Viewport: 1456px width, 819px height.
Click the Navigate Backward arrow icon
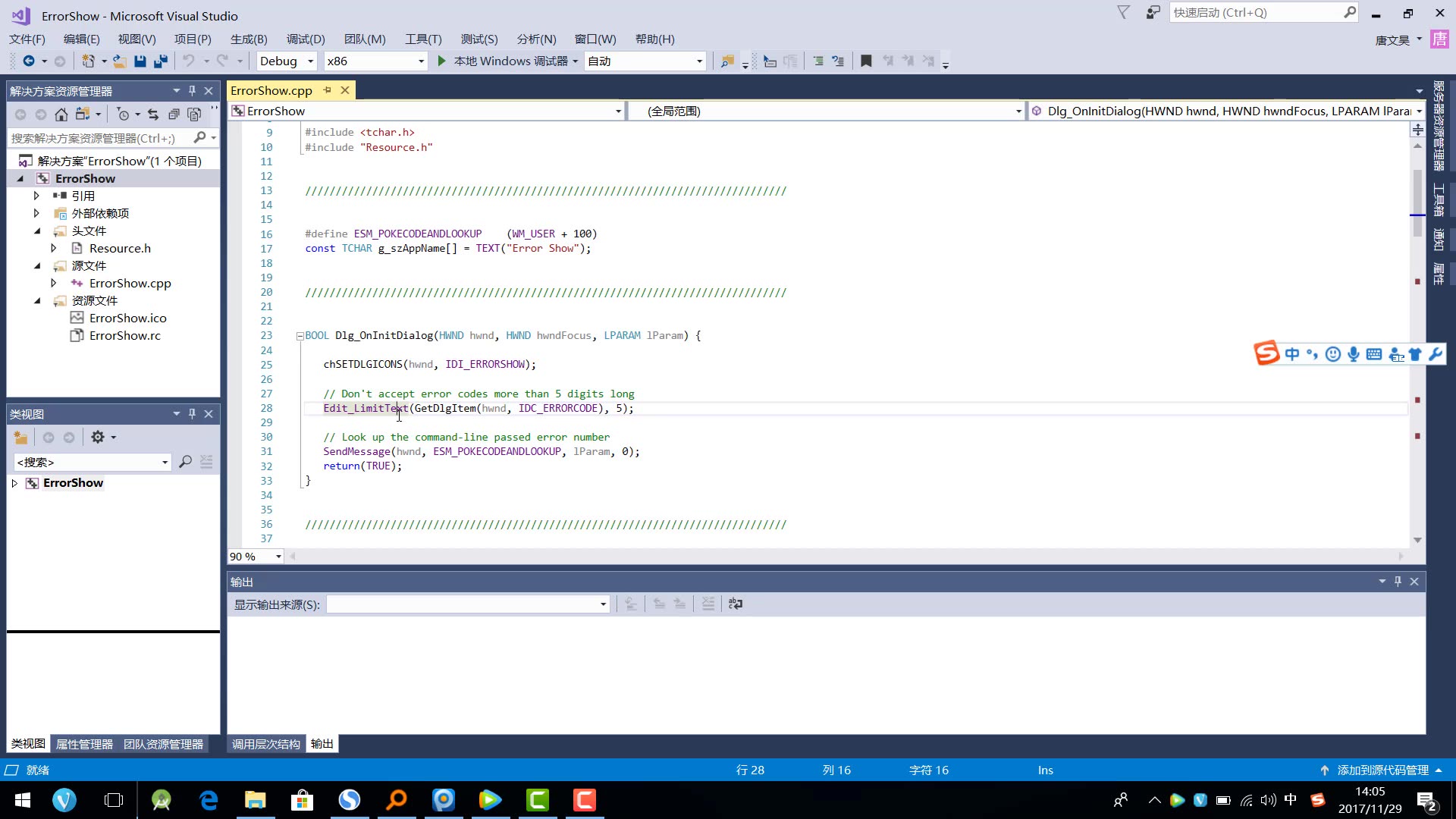tap(29, 61)
